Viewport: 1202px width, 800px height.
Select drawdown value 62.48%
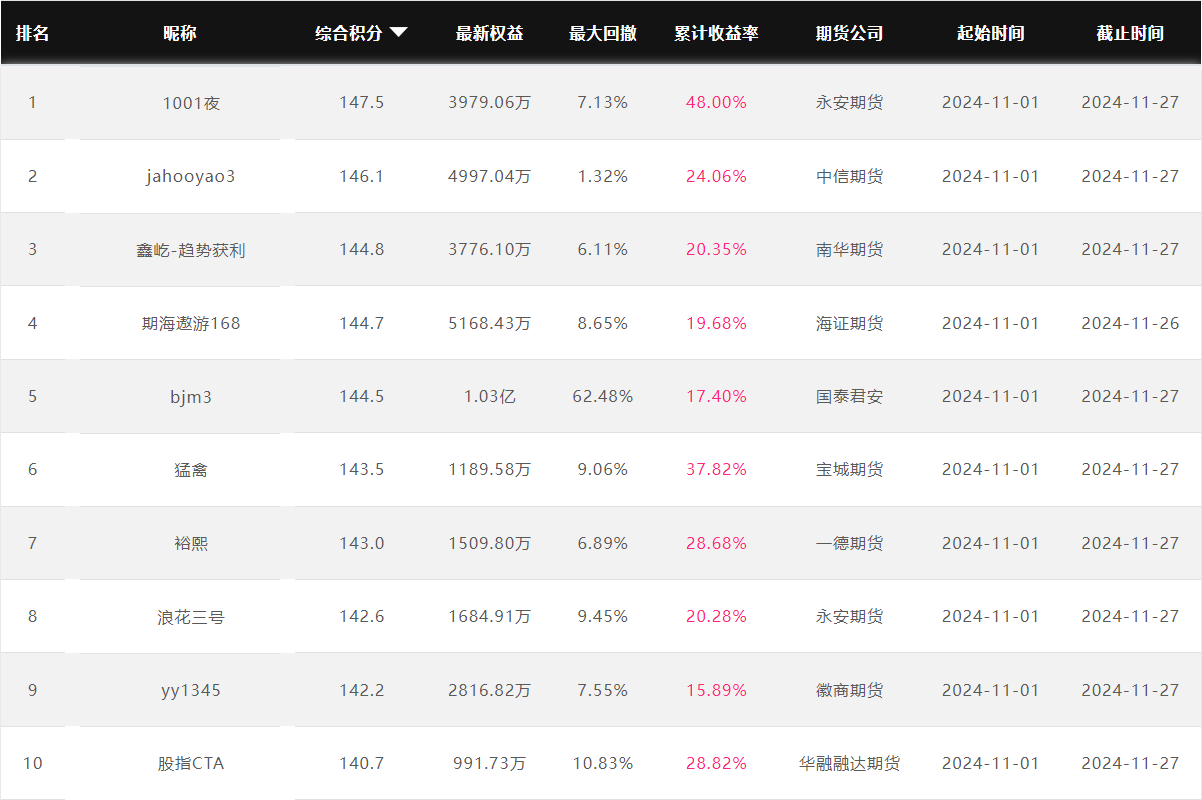[603, 396]
